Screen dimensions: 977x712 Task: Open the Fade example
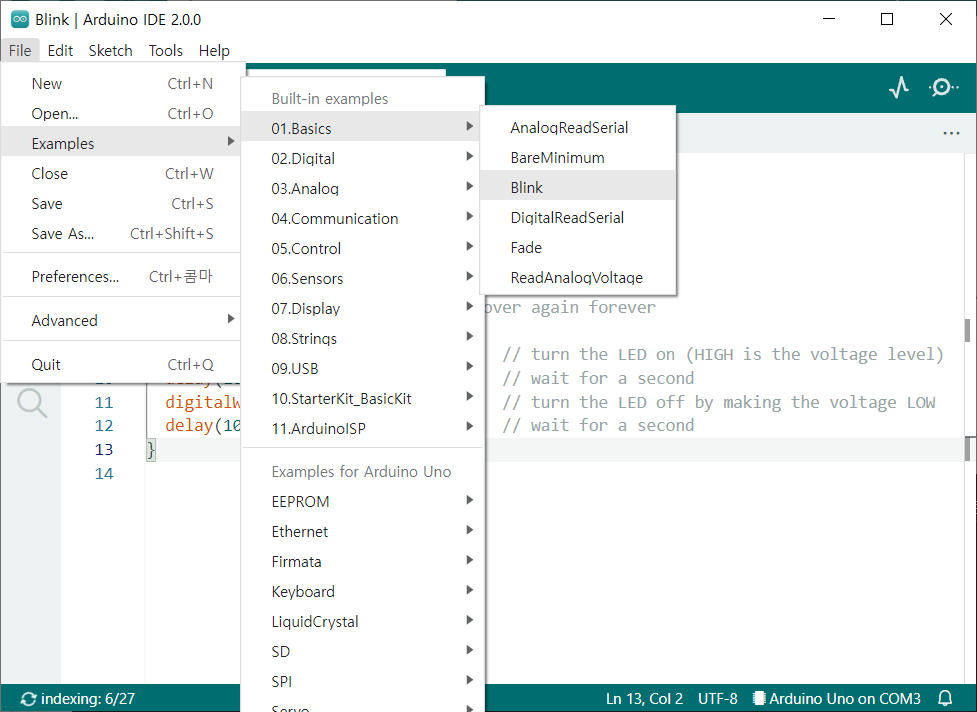(578, 247)
